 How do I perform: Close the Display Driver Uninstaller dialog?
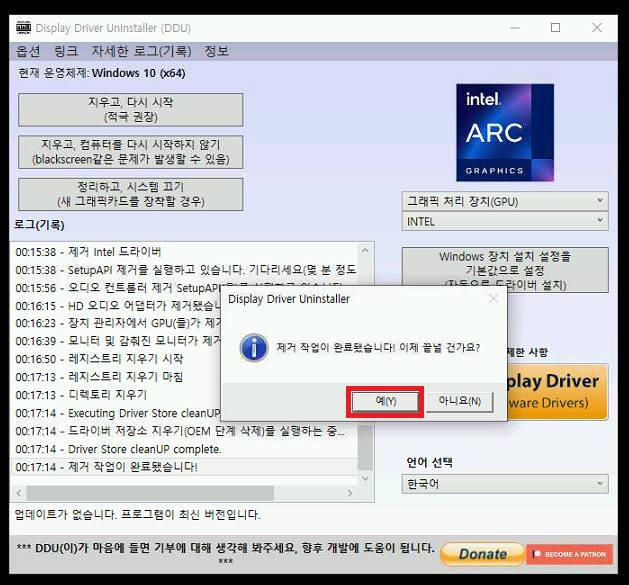(x=493, y=299)
